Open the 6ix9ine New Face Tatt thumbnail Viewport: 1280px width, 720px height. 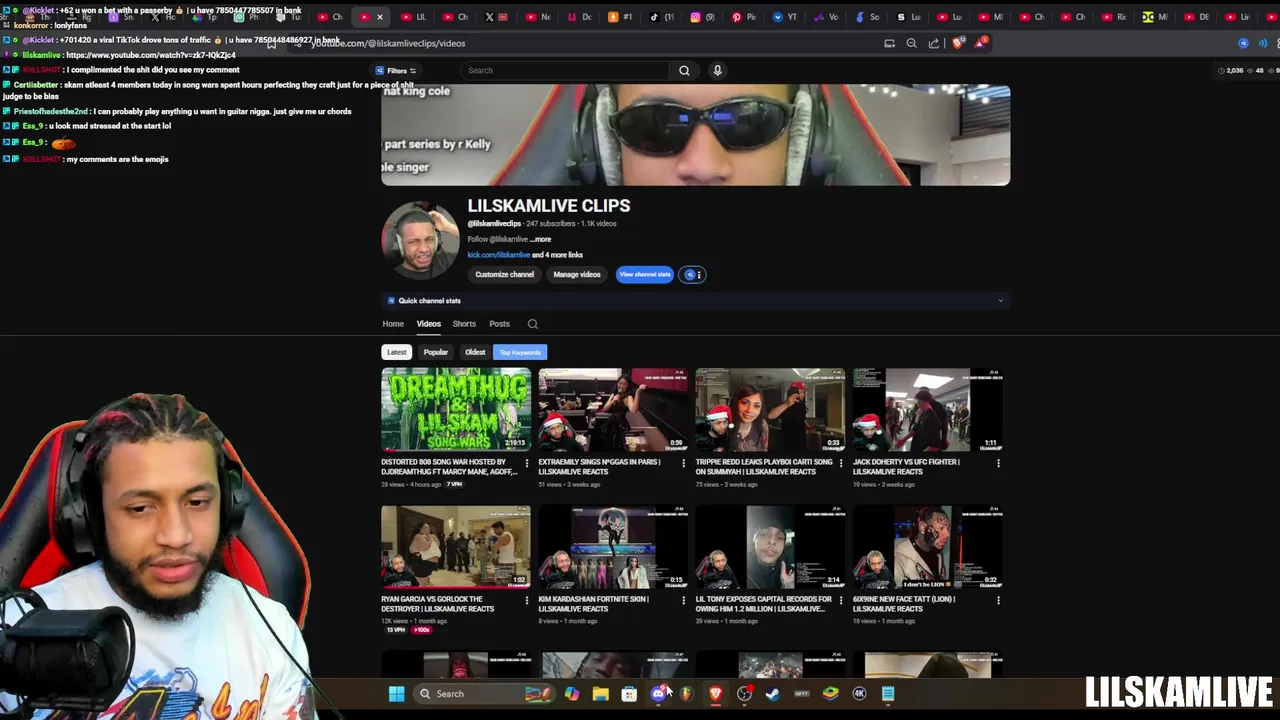click(x=927, y=547)
